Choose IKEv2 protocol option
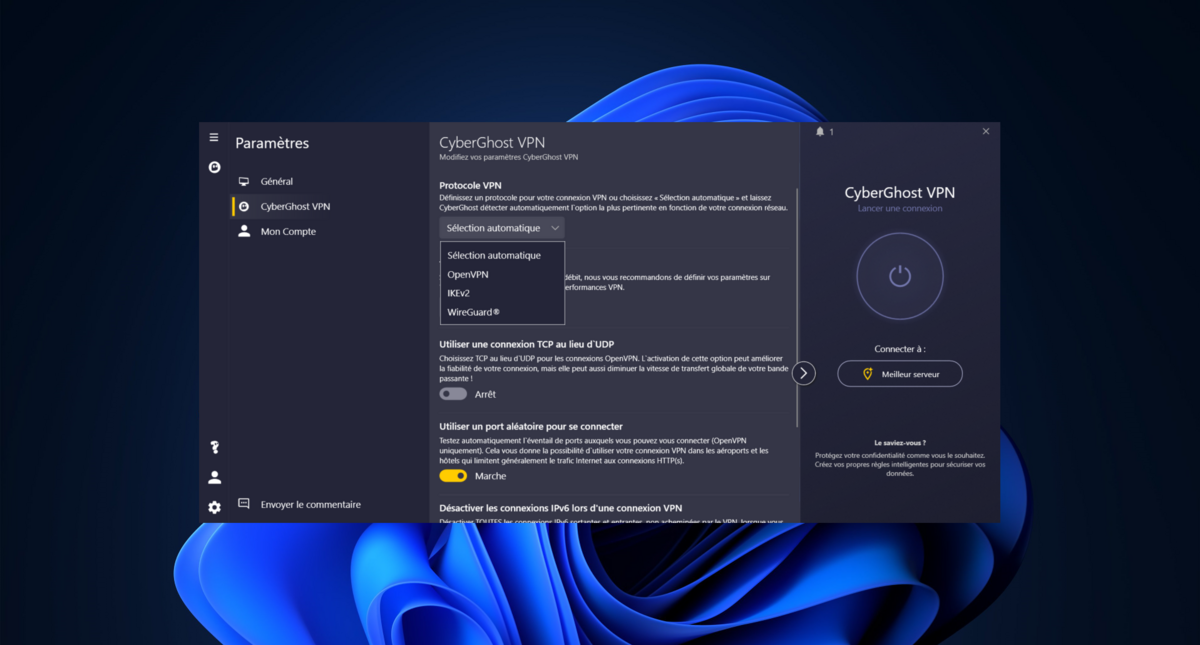1200x645 pixels. (x=502, y=293)
